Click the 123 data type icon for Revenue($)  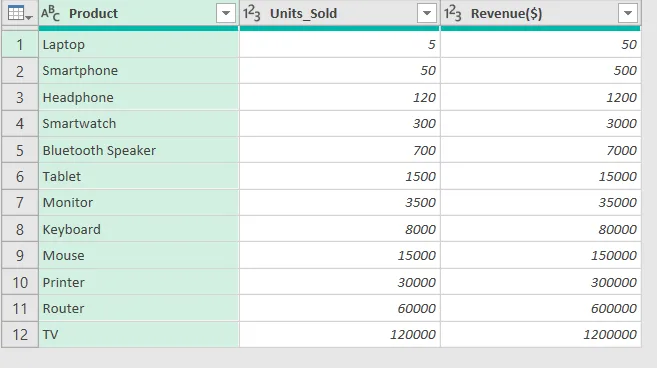pos(453,13)
